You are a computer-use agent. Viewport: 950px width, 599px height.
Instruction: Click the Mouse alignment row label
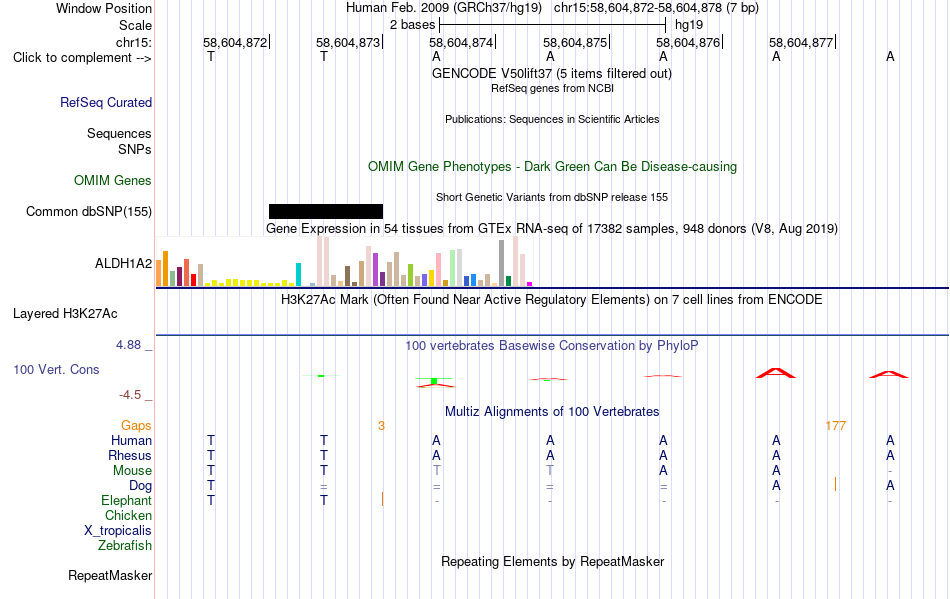132,471
